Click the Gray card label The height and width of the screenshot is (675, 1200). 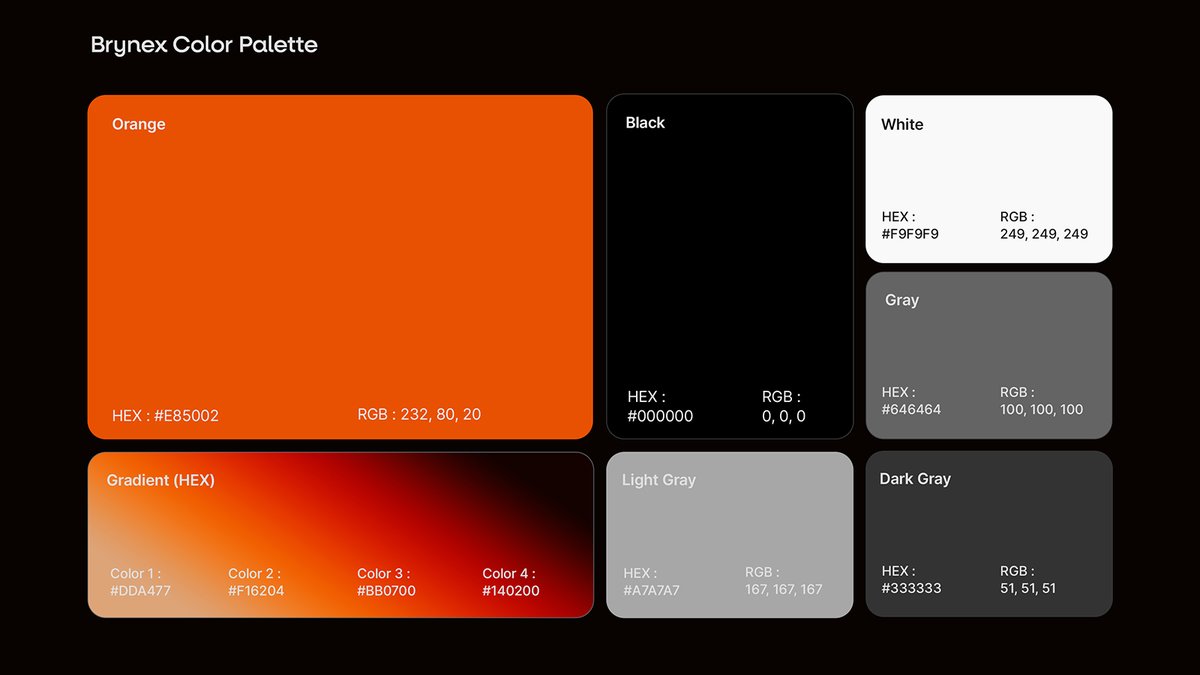pyautogui.click(x=902, y=300)
